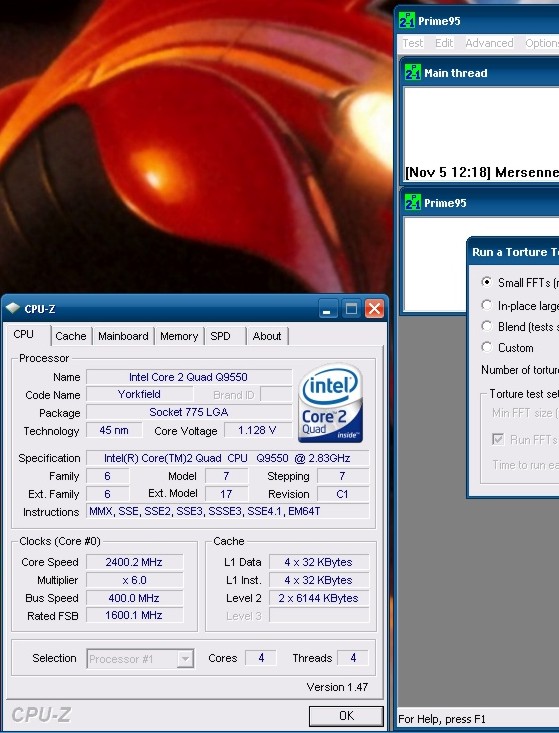Click the x 6.0 multiplier value
559x733 pixels.
point(135,580)
